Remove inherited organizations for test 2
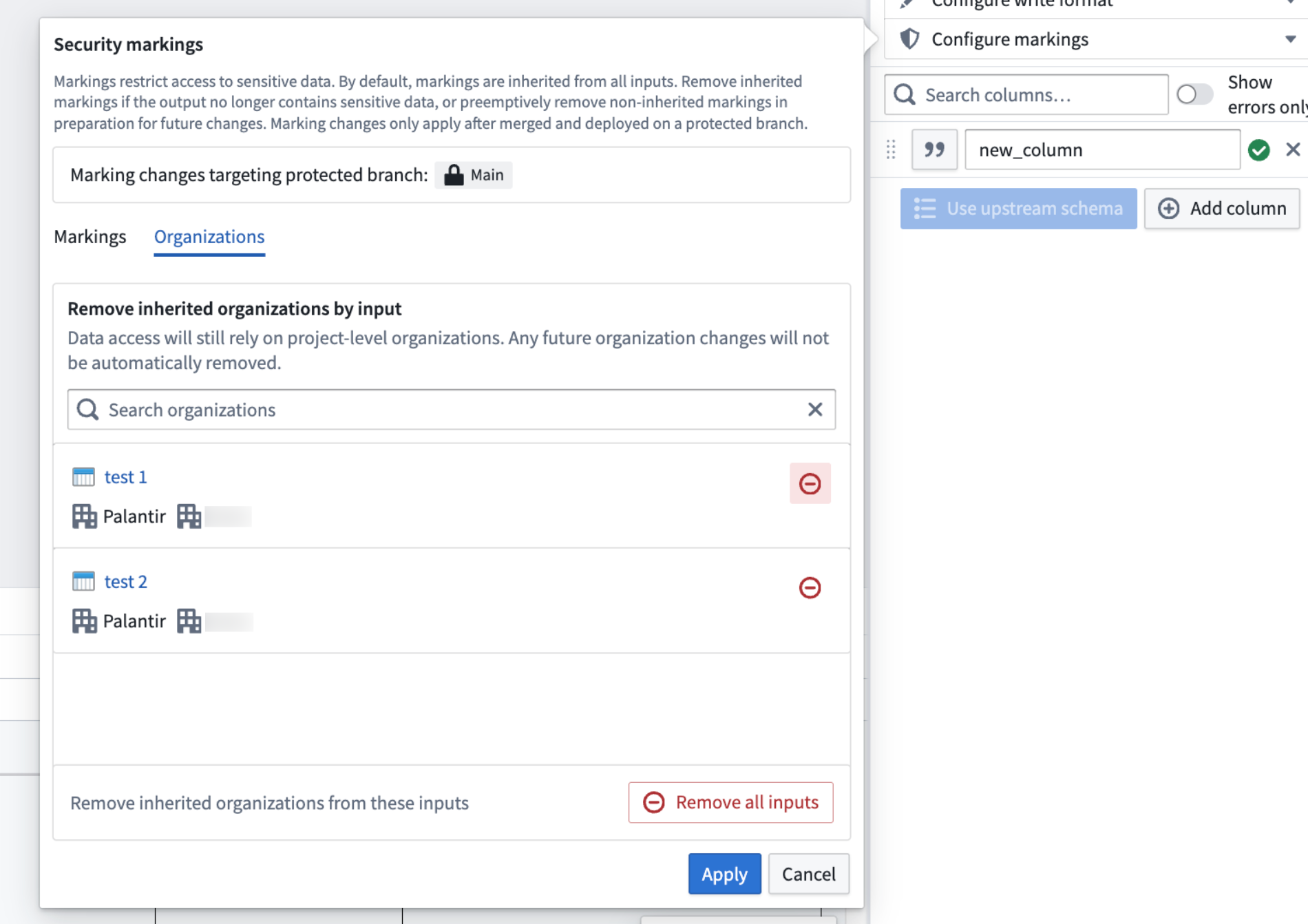1308x924 pixels. [810, 588]
